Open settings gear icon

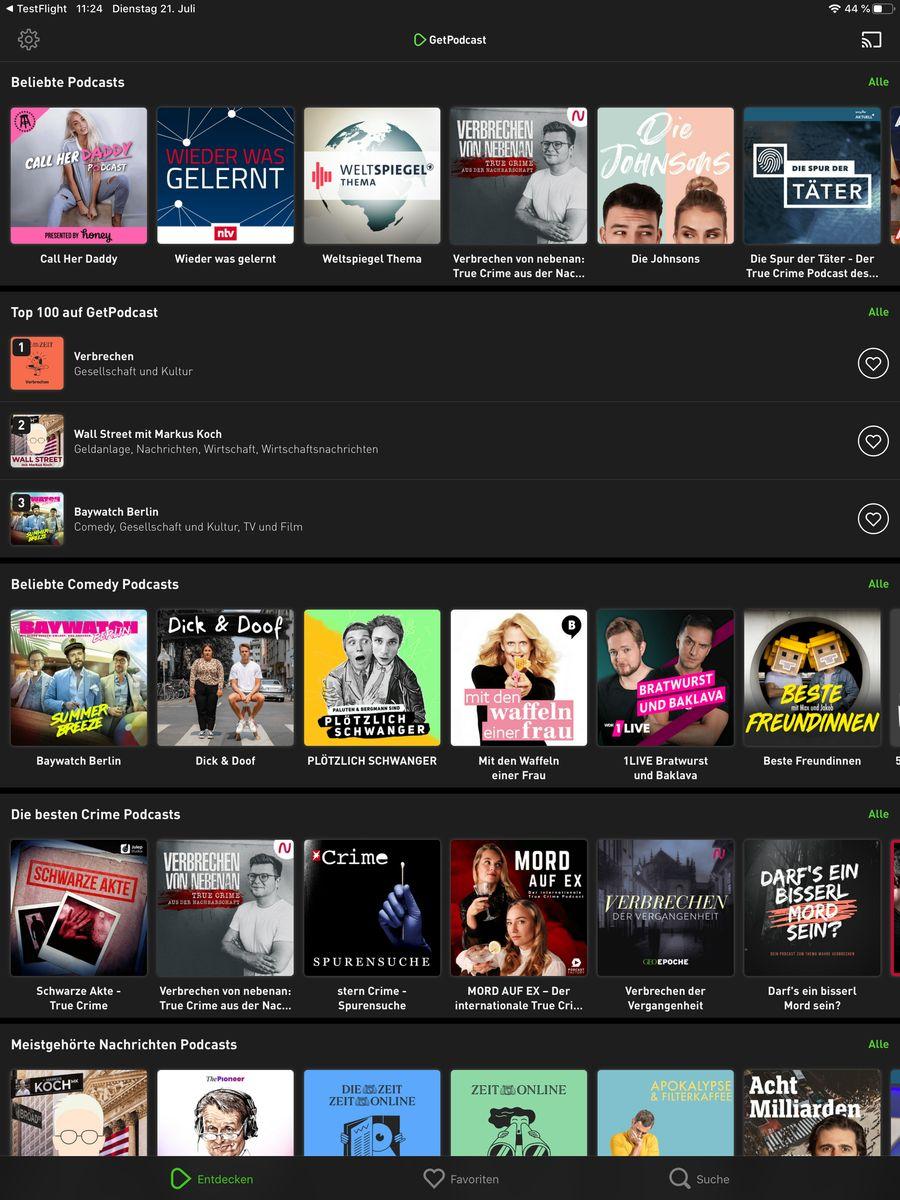(x=29, y=40)
